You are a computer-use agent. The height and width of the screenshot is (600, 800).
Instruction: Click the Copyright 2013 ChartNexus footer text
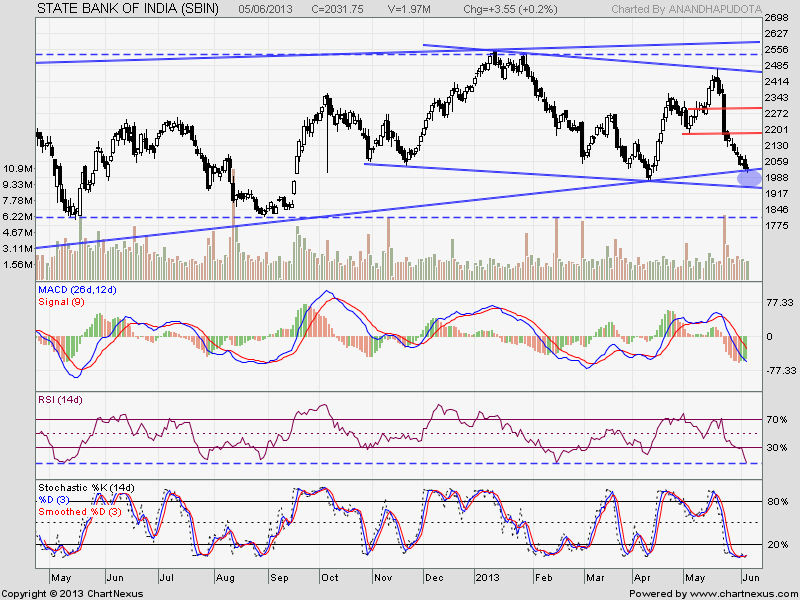pyautogui.click(x=72, y=594)
